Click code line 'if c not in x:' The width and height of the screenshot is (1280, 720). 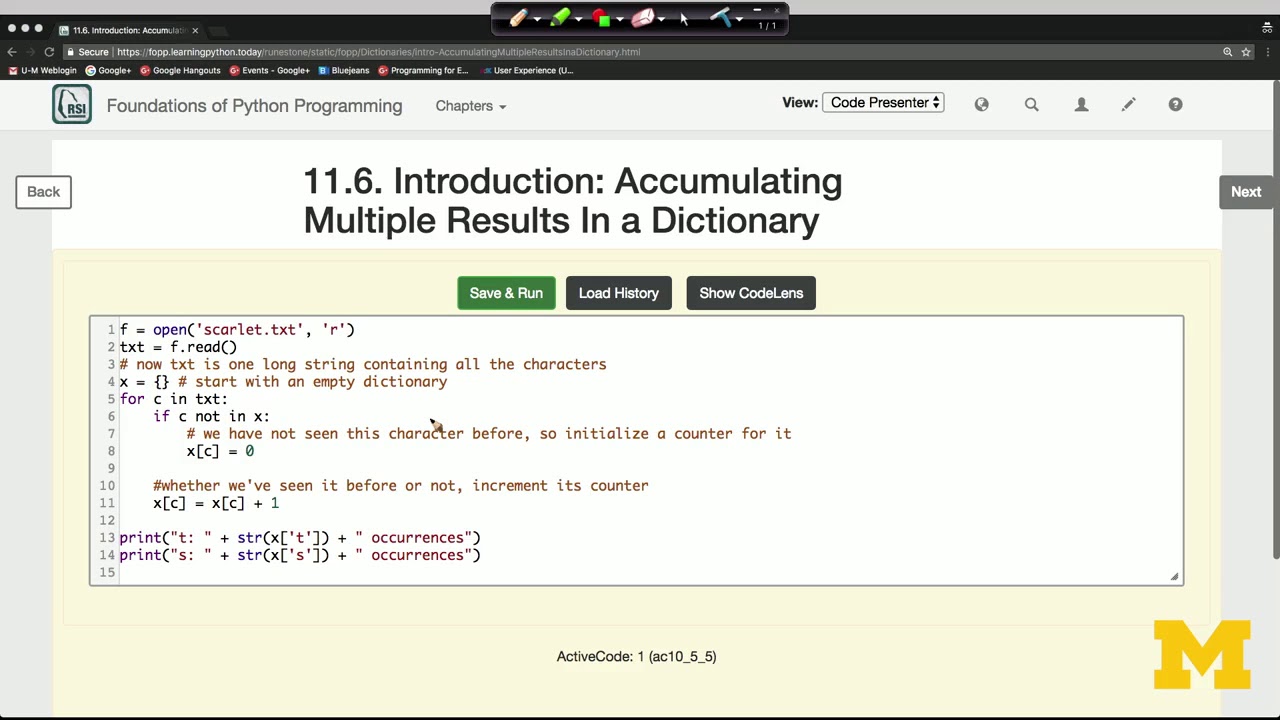click(x=211, y=416)
